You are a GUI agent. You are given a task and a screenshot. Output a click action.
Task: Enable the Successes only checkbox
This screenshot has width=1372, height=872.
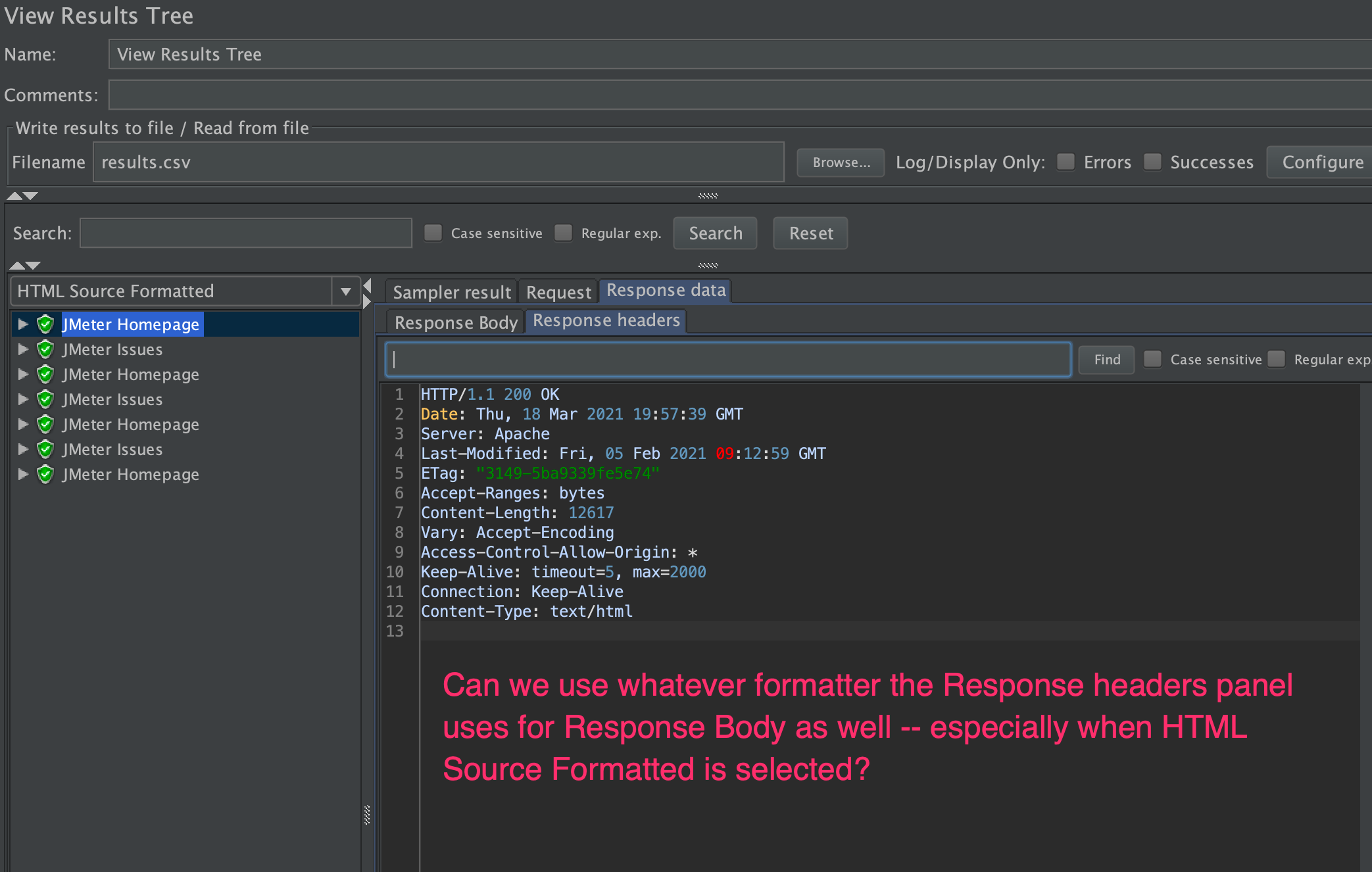pos(1152,162)
